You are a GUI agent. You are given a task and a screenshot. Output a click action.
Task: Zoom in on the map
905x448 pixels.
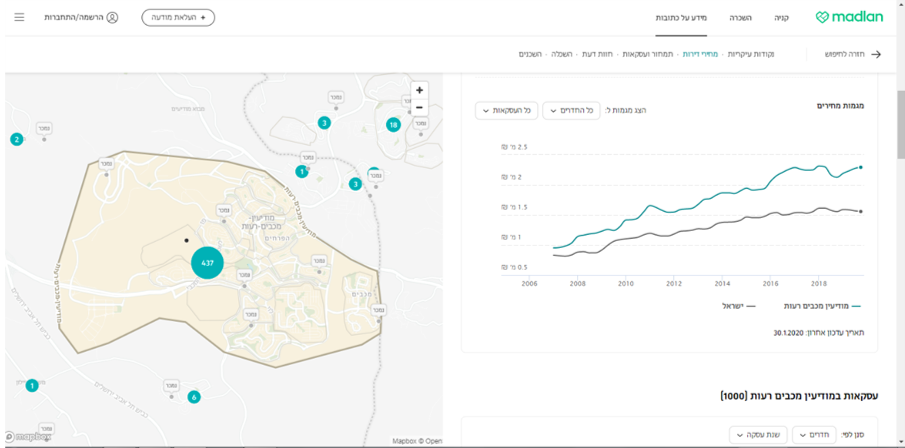click(x=419, y=90)
